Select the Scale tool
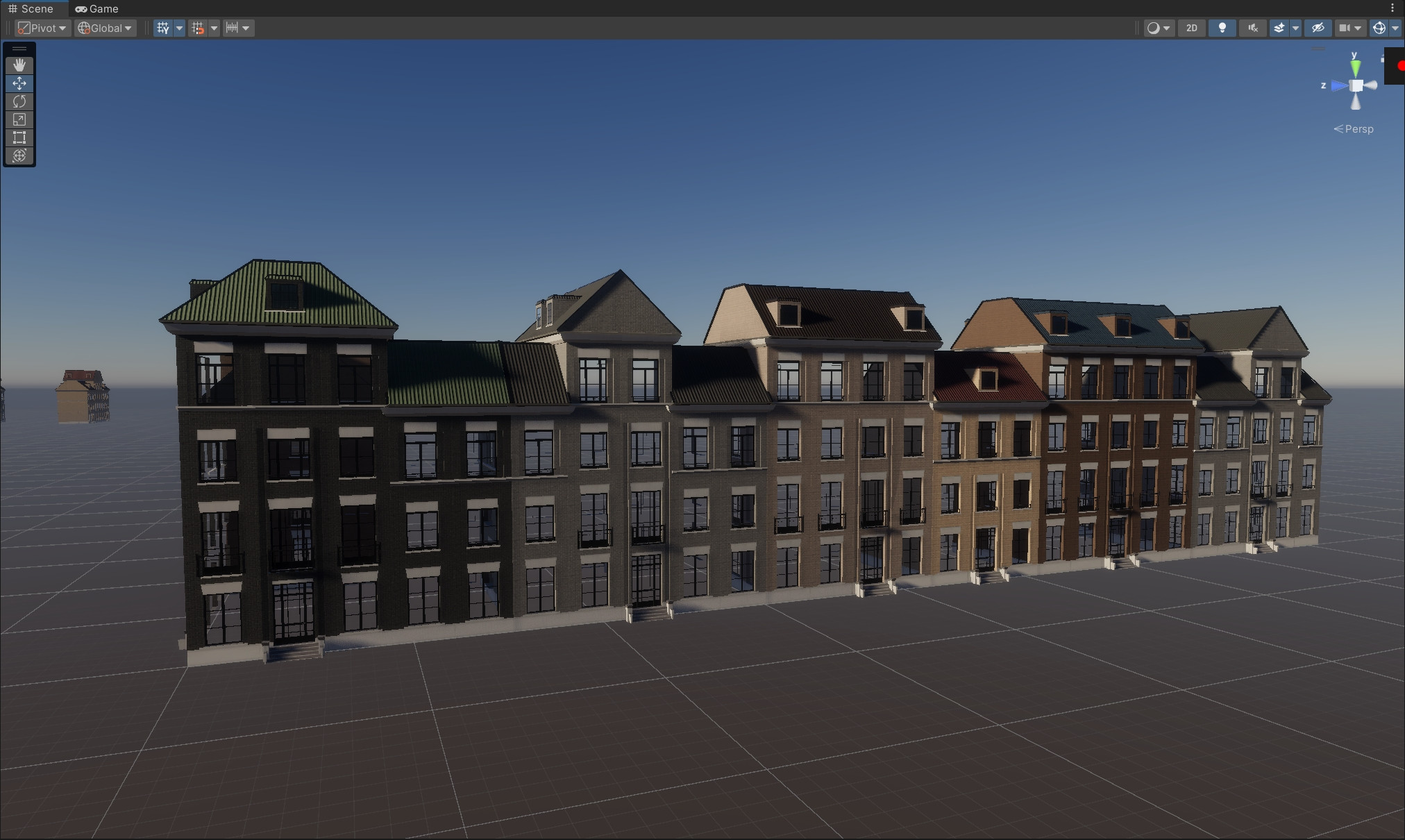The height and width of the screenshot is (840, 1405). 19,119
